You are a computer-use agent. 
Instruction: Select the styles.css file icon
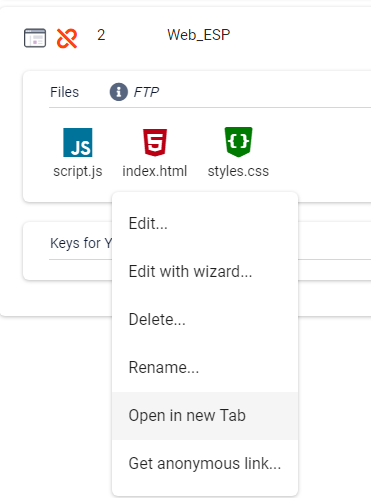pos(238,142)
